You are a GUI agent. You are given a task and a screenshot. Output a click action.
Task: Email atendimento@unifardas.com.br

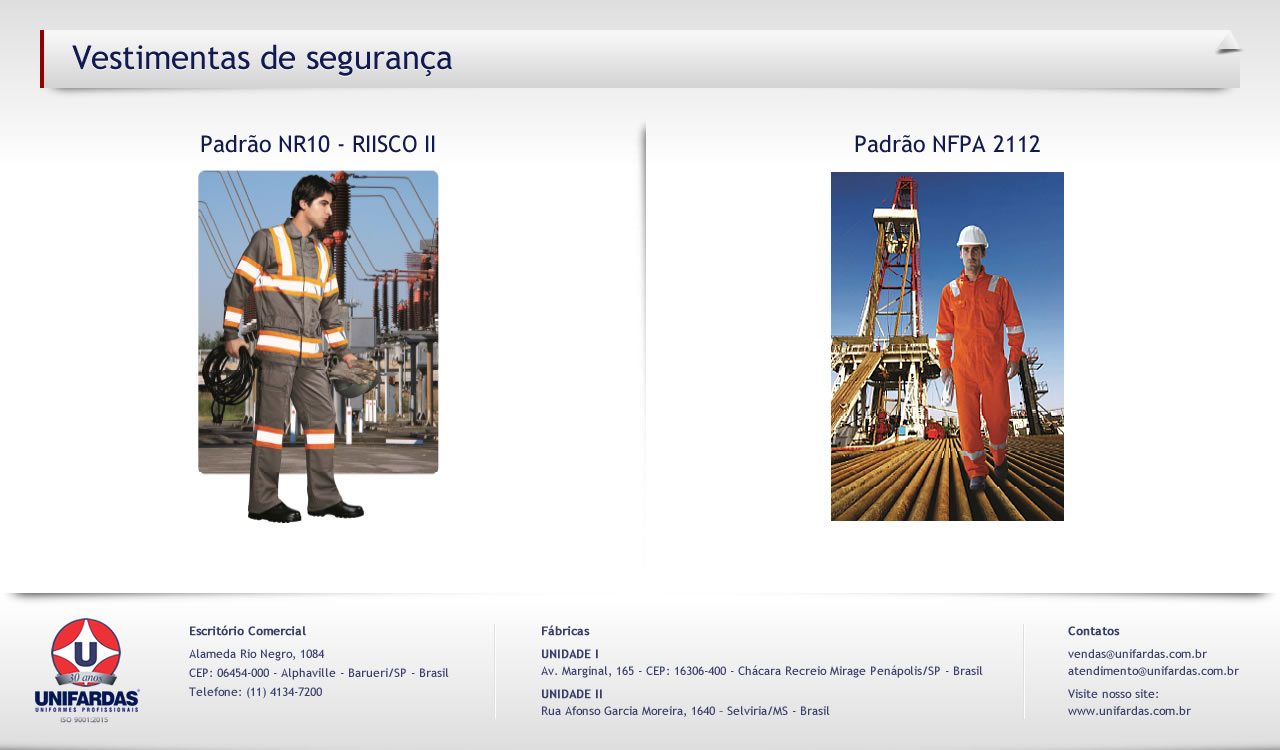pos(1153,671)
